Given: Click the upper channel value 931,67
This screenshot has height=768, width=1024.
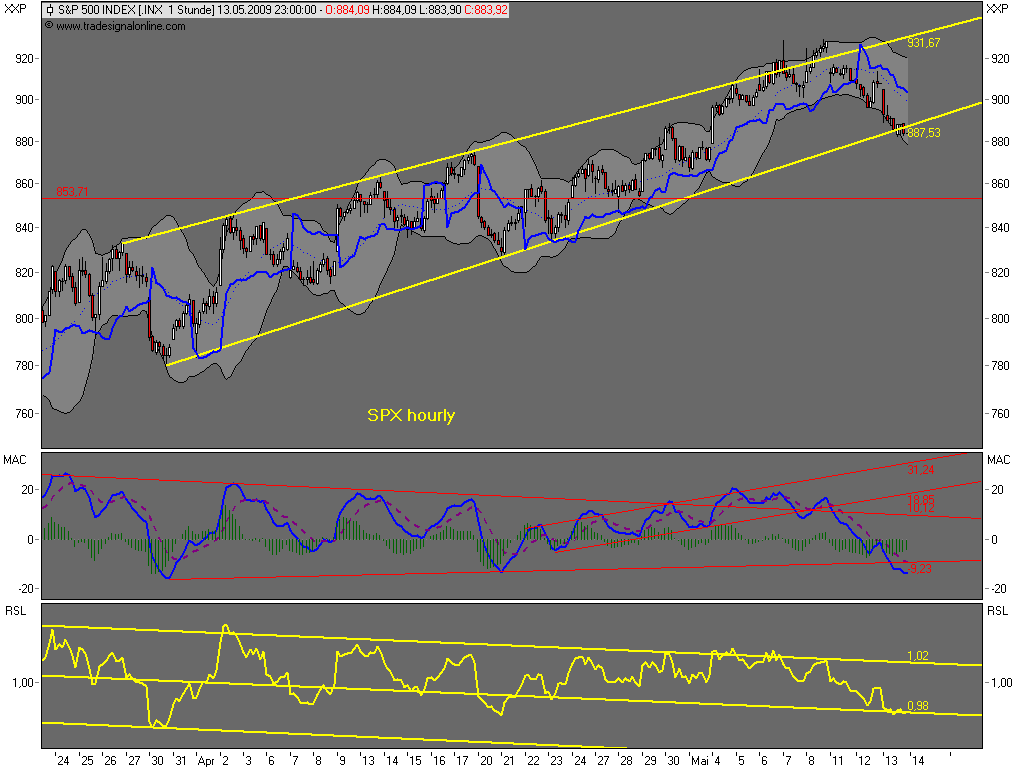Looking at the screenshot, I should 923,42.
